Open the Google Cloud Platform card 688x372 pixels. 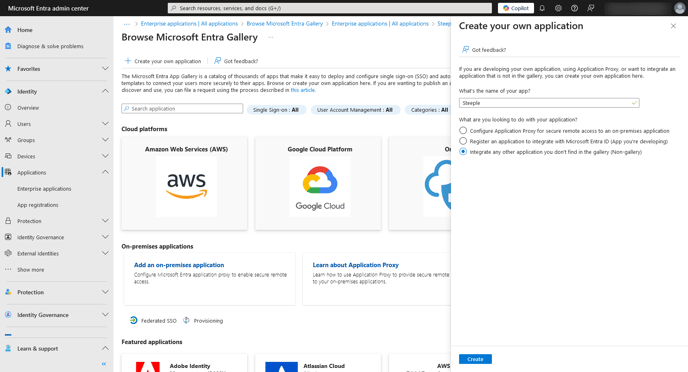click(318, 183)
